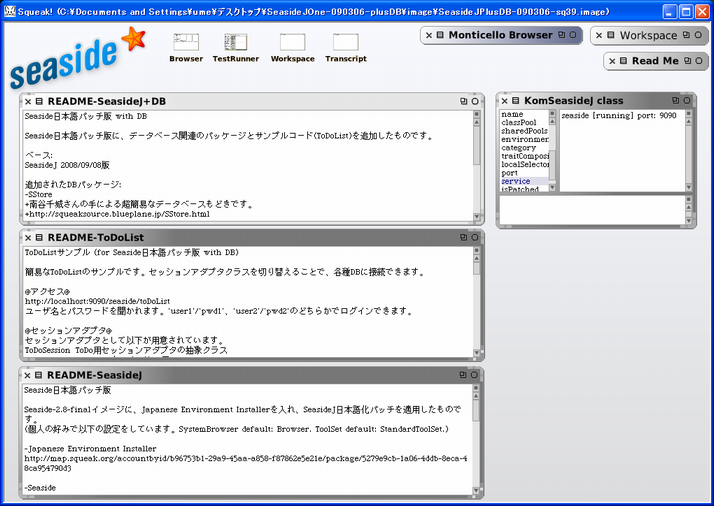Viewport: 714px width, 506px height.
Task: Click the 'seaside [running] port: 9090' value
Action: coord(618,116)
